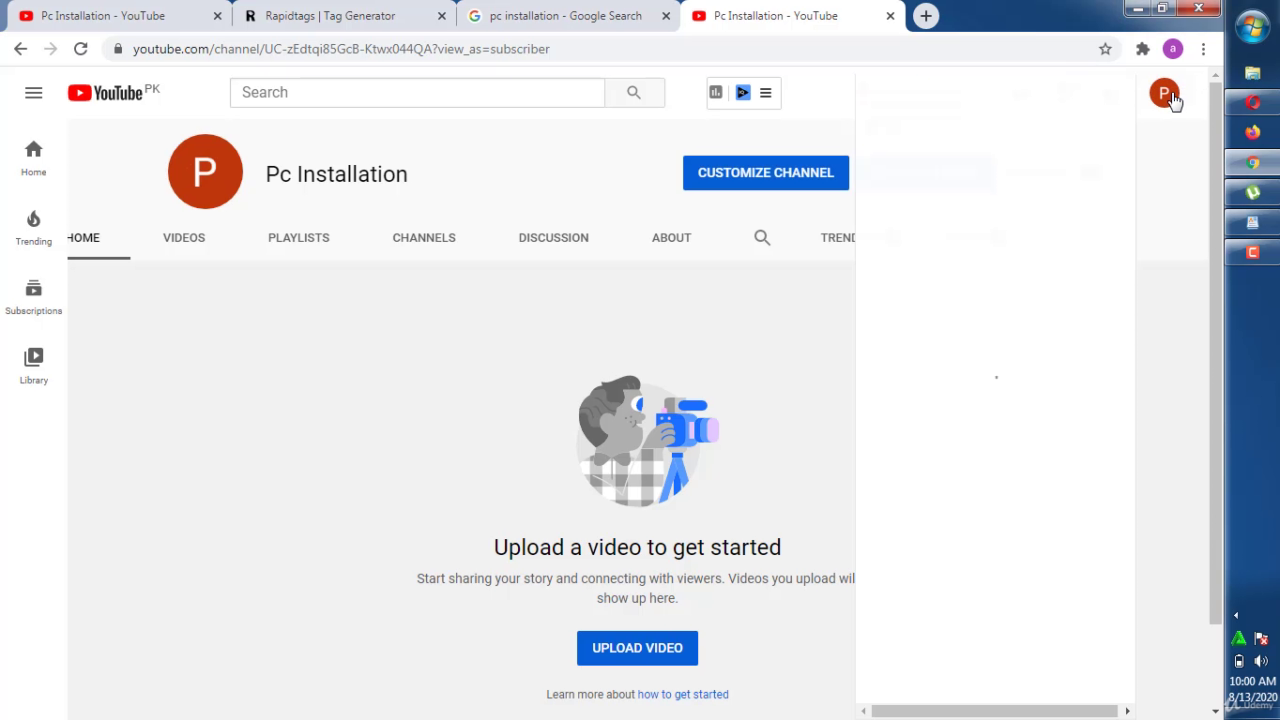Focus the YouTube Search field
Screen dimensions: 1280x720
pyautogui.click(x=417, y=93)
